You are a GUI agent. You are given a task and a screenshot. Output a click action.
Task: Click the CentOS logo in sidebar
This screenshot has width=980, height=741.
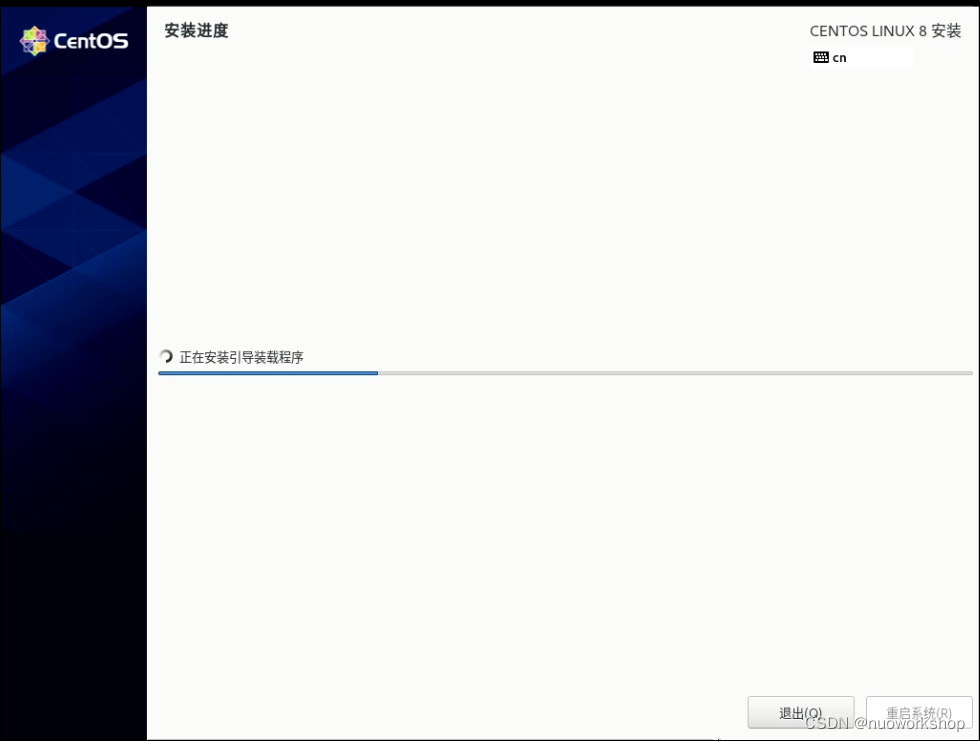(x=74, y=41)
